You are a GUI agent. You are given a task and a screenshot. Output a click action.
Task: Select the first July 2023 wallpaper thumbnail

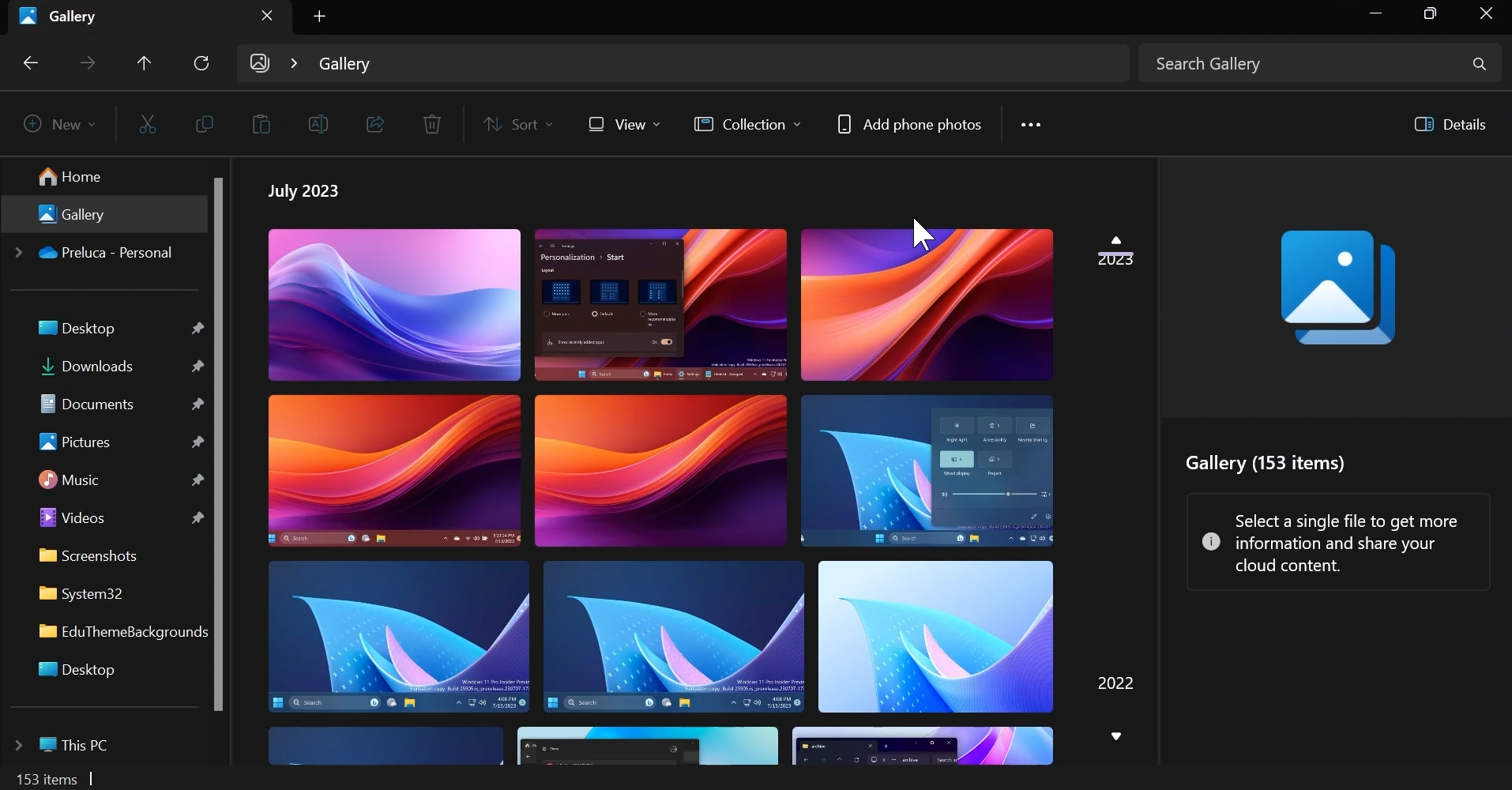coord(394,304)
